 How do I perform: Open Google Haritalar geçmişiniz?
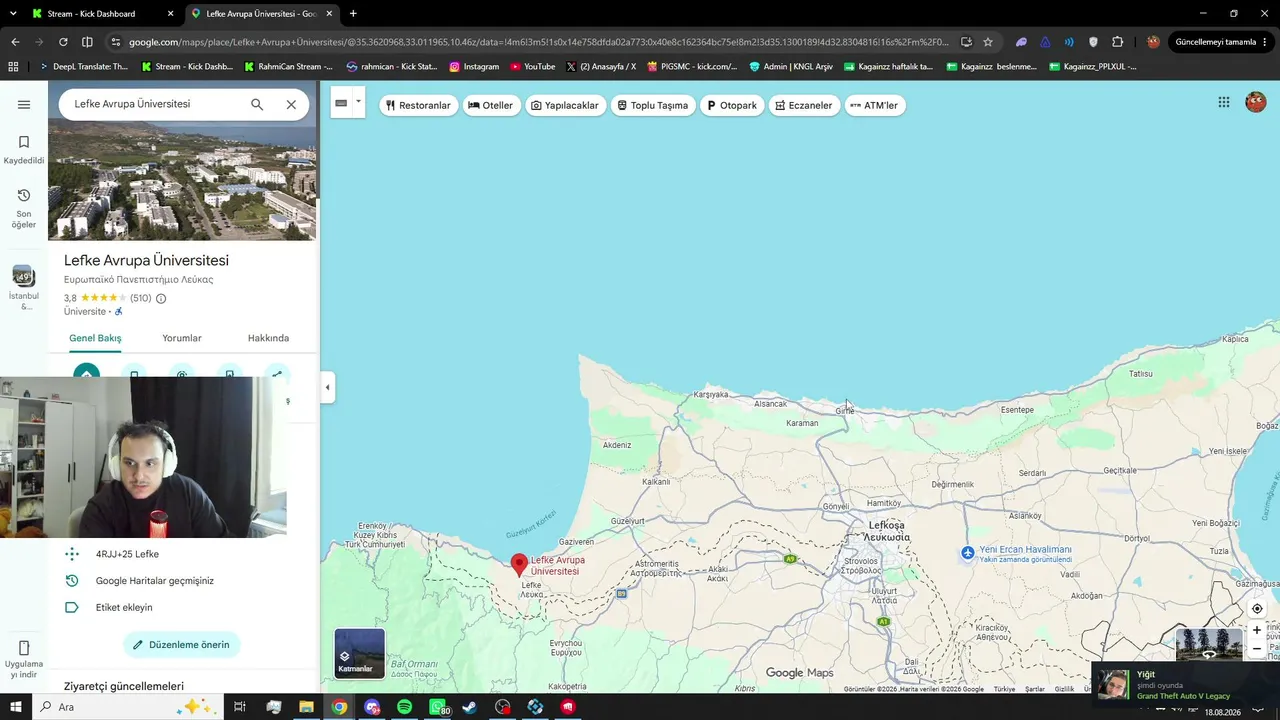(x=155, y=581)
